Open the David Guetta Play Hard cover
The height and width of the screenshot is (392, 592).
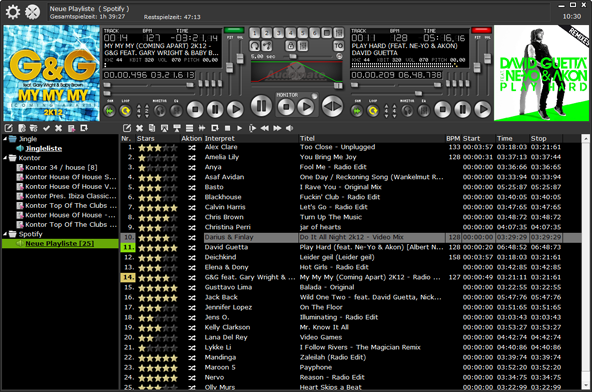point(541,73)
